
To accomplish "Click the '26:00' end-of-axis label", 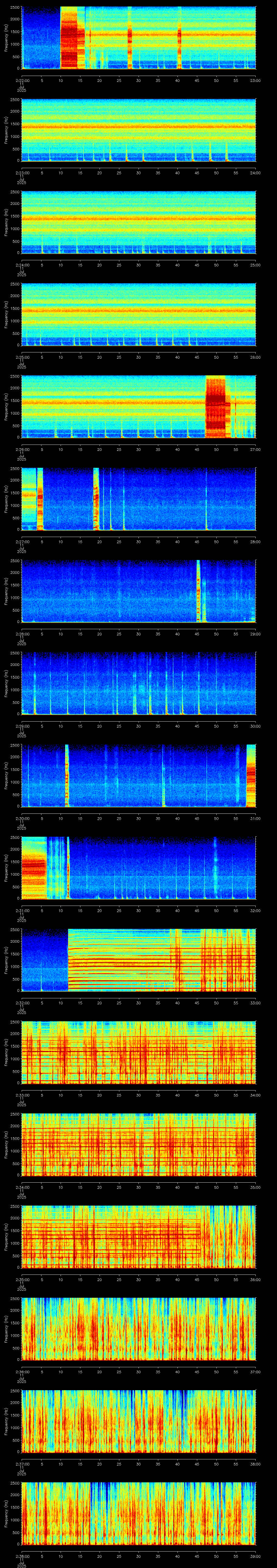I will pyautogui.click(x=255, y=357).
